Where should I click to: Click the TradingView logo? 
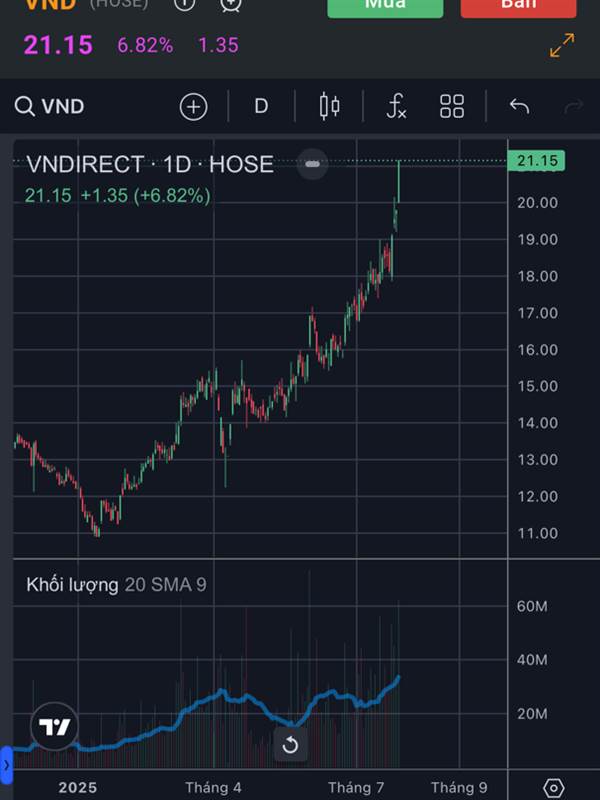pos(55,727)
